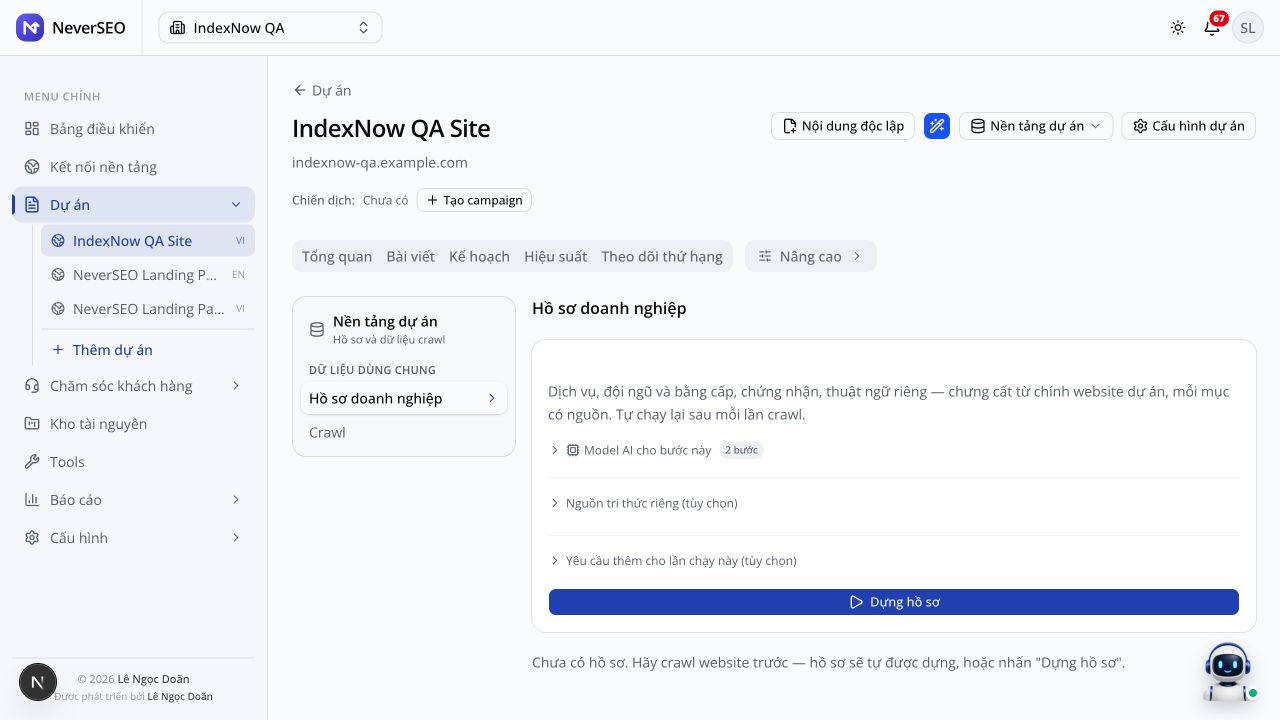Expand Yêu cầu thêm cho lần chạy này

click(673, 561)
